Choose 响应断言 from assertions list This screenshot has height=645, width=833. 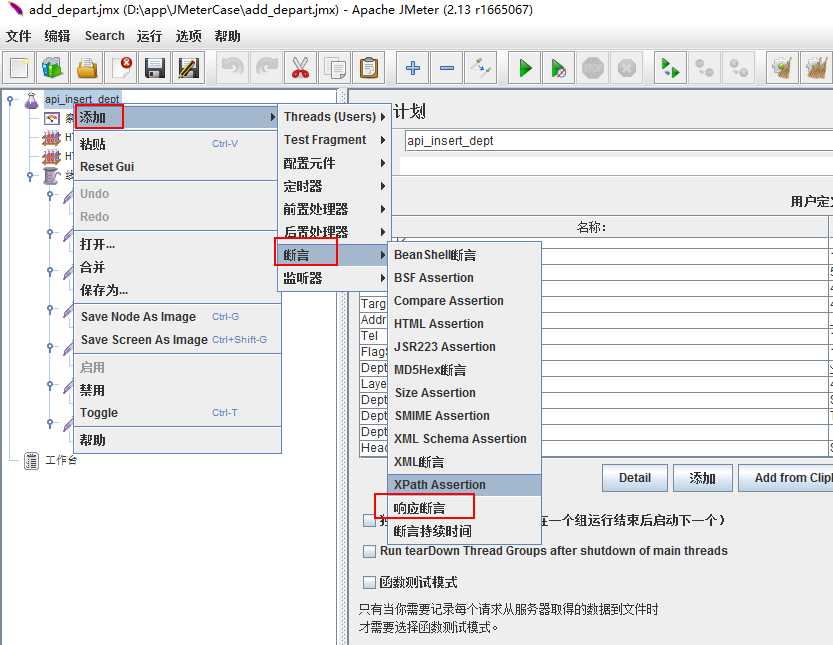(465, 508)
